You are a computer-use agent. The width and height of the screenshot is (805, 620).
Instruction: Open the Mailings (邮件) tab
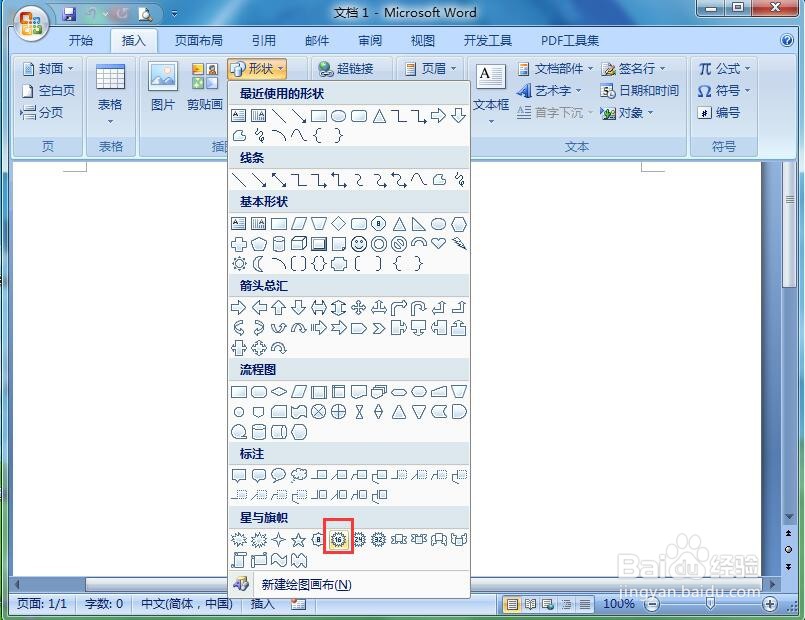tap(317, 40)
